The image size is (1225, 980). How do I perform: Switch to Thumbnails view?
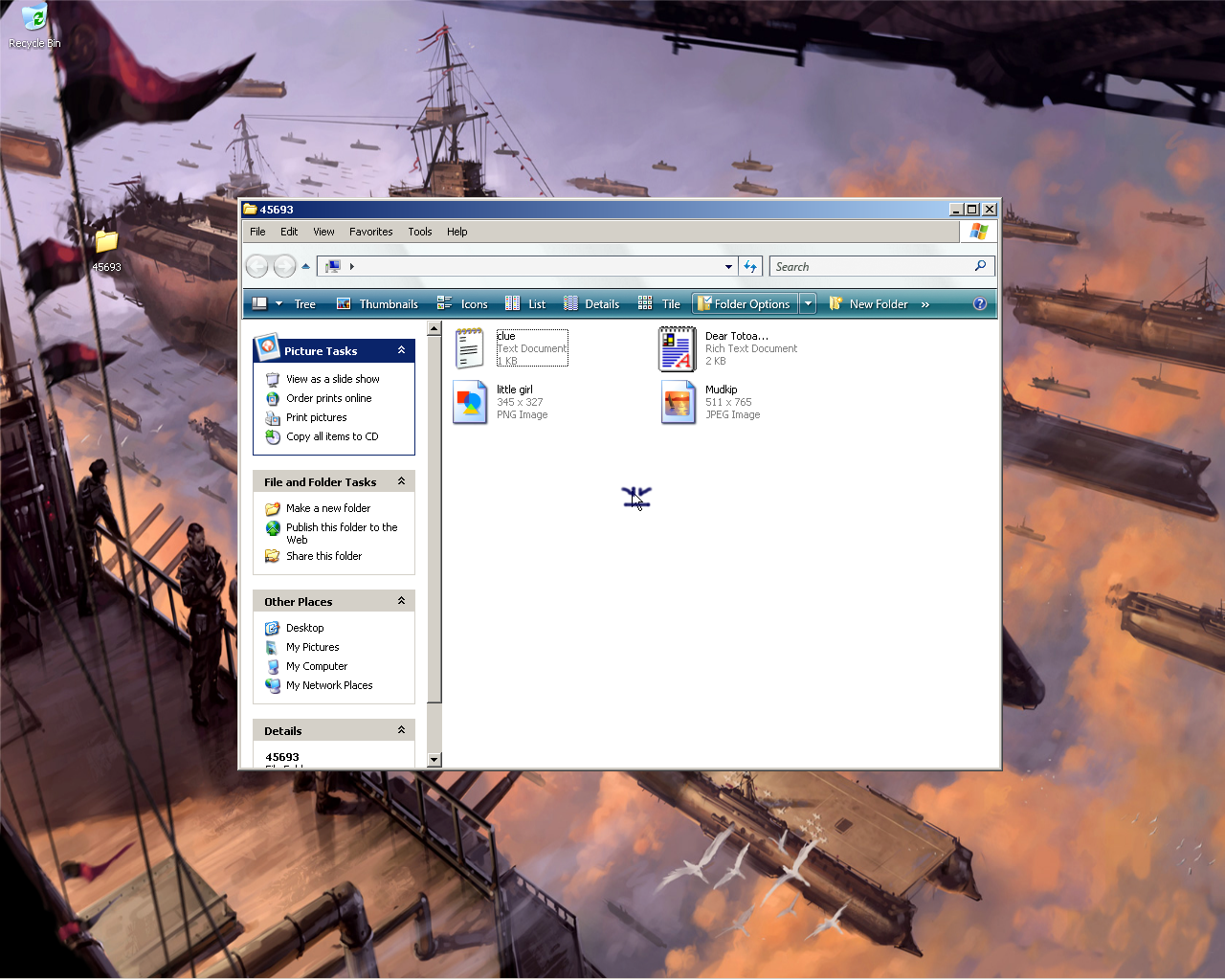coord(377,304)
